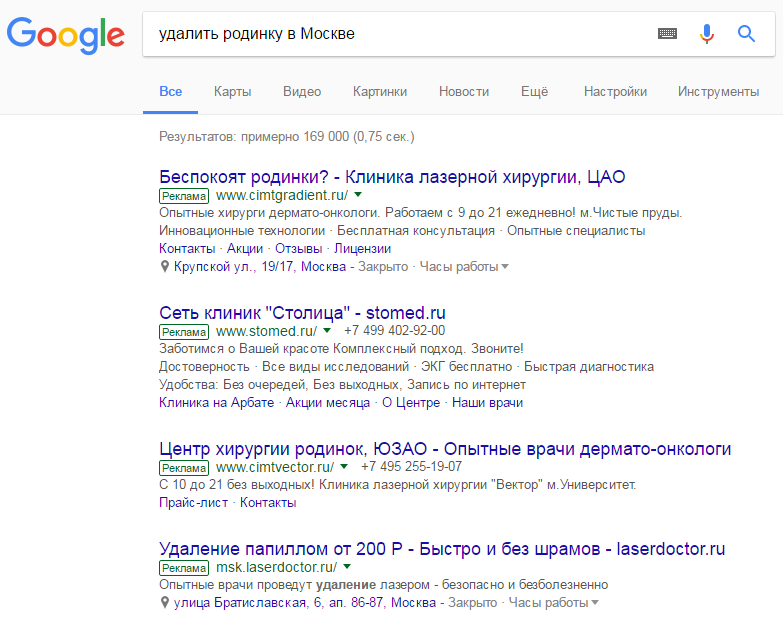Viewport: 783px width, 632px height.
Task: Click the magnifying glass search button
Action: [746, 34]
